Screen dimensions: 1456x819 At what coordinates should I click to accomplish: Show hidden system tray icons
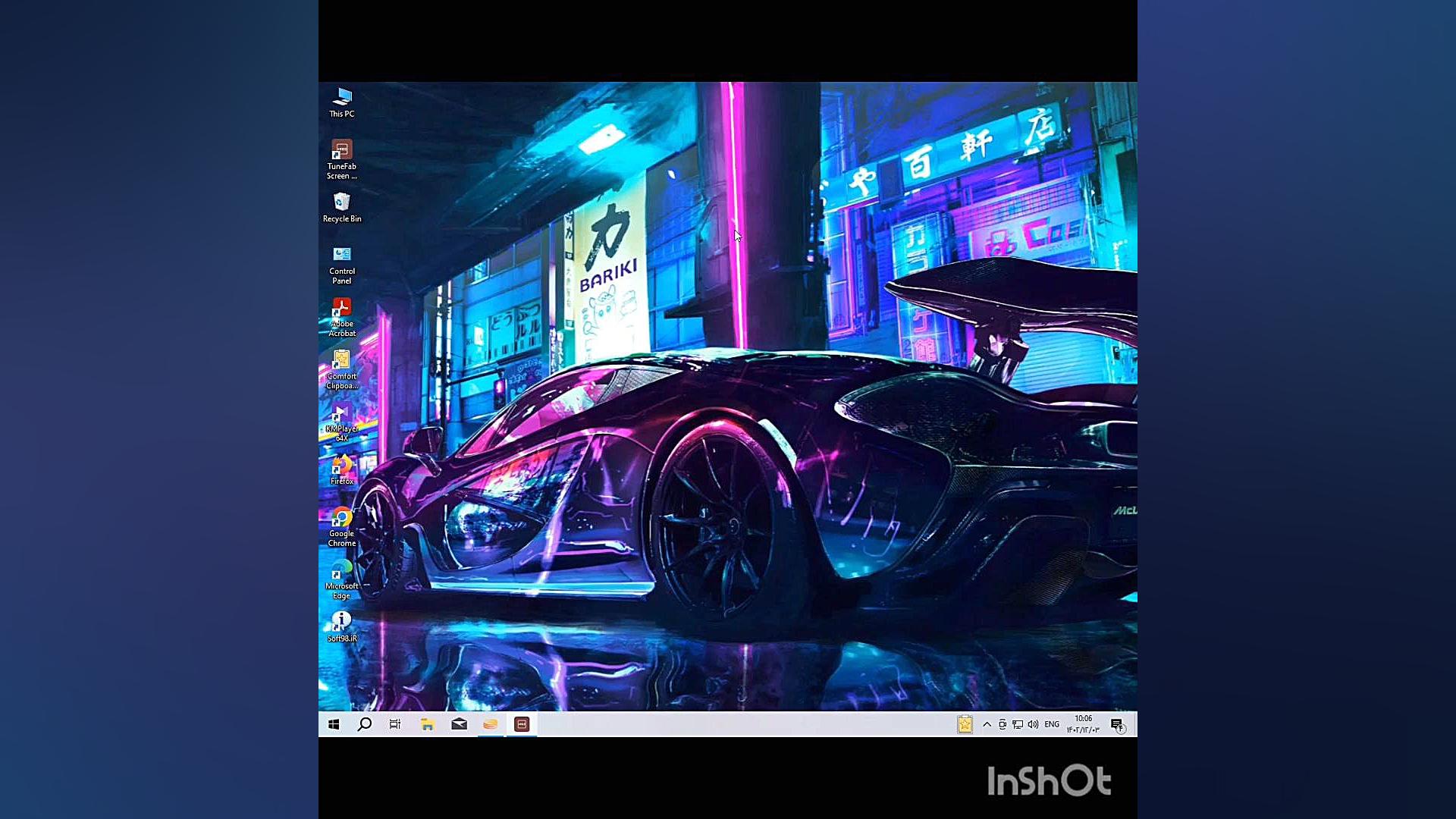987,724
